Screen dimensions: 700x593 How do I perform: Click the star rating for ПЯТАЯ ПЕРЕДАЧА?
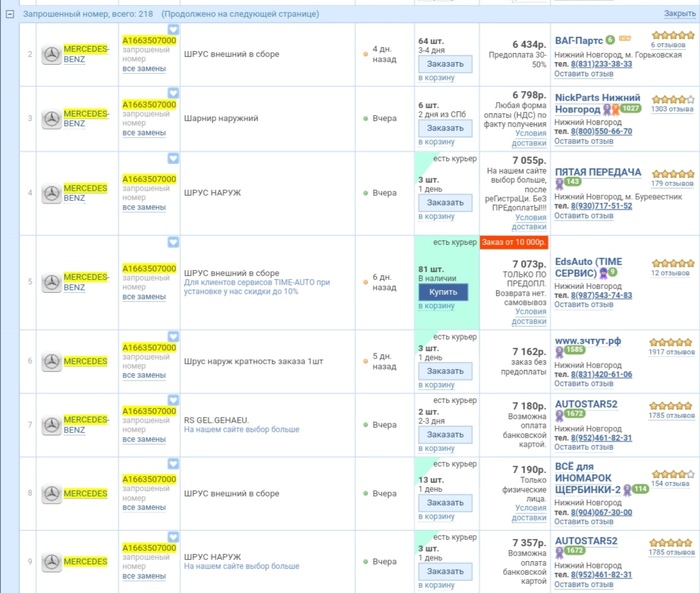(x=673, y=174)
